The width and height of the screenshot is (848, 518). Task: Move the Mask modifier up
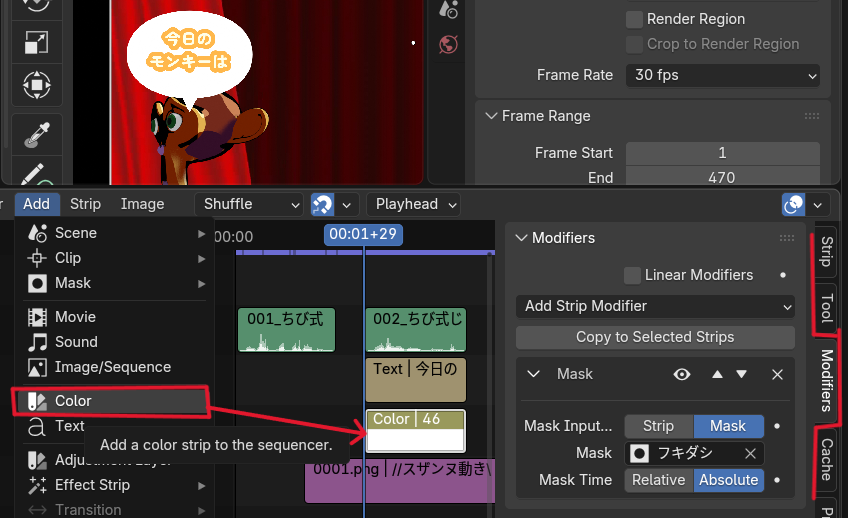[x=716, y=374]
